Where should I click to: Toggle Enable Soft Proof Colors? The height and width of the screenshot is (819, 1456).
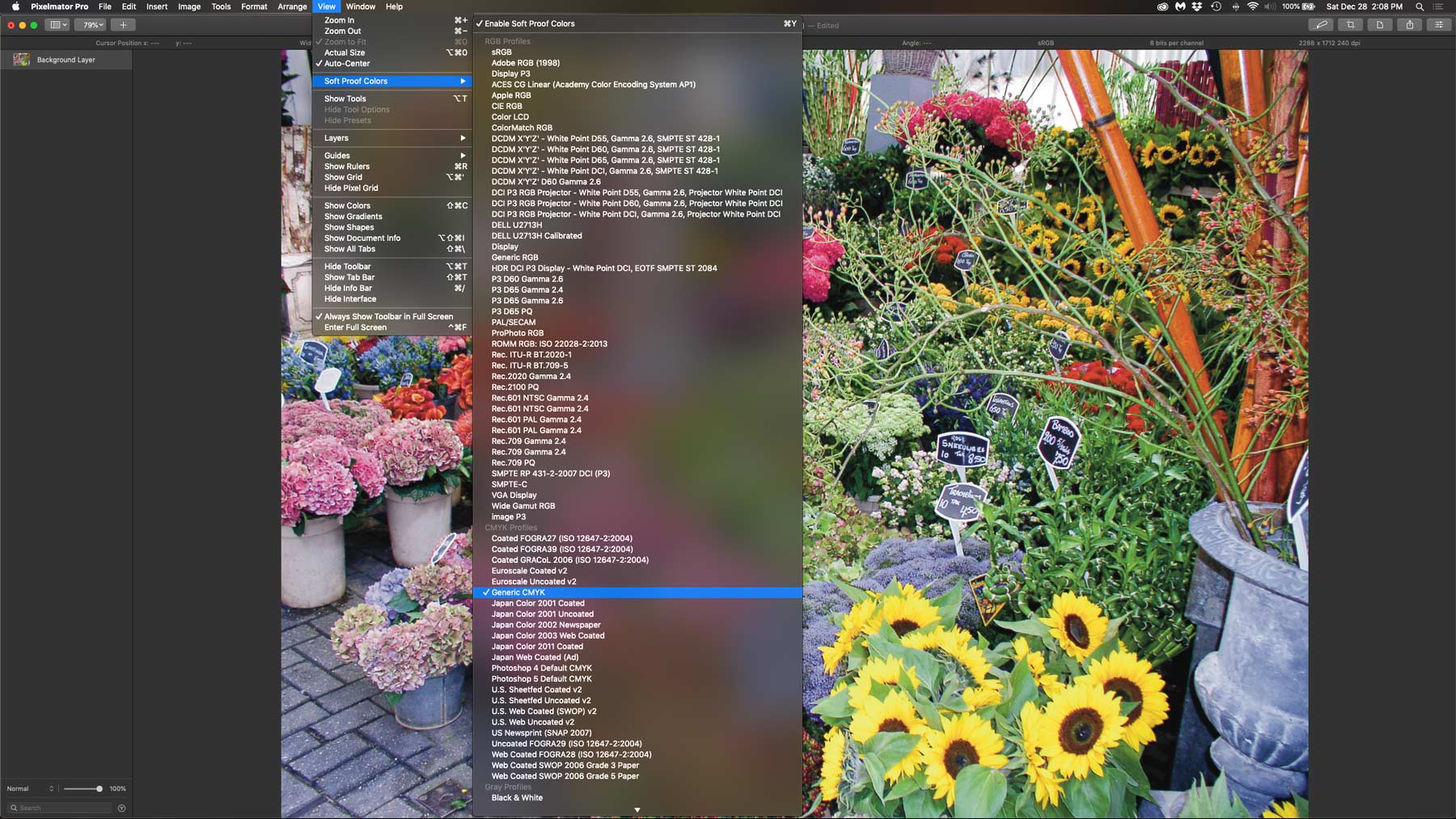pyautogui.click(x=637, y=23)
